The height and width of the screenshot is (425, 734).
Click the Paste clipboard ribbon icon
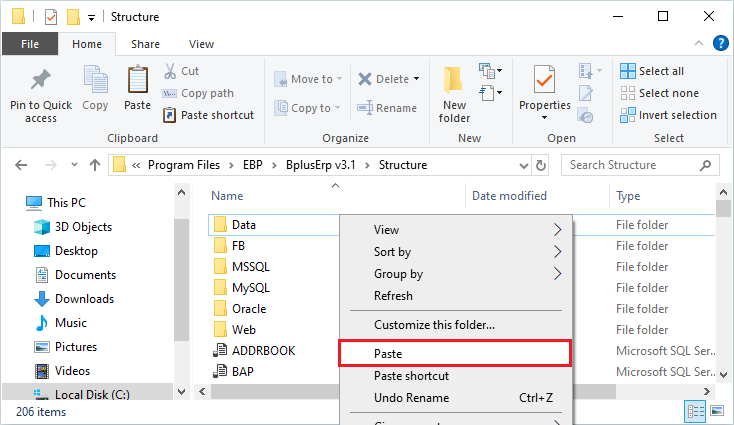point(138,80)
